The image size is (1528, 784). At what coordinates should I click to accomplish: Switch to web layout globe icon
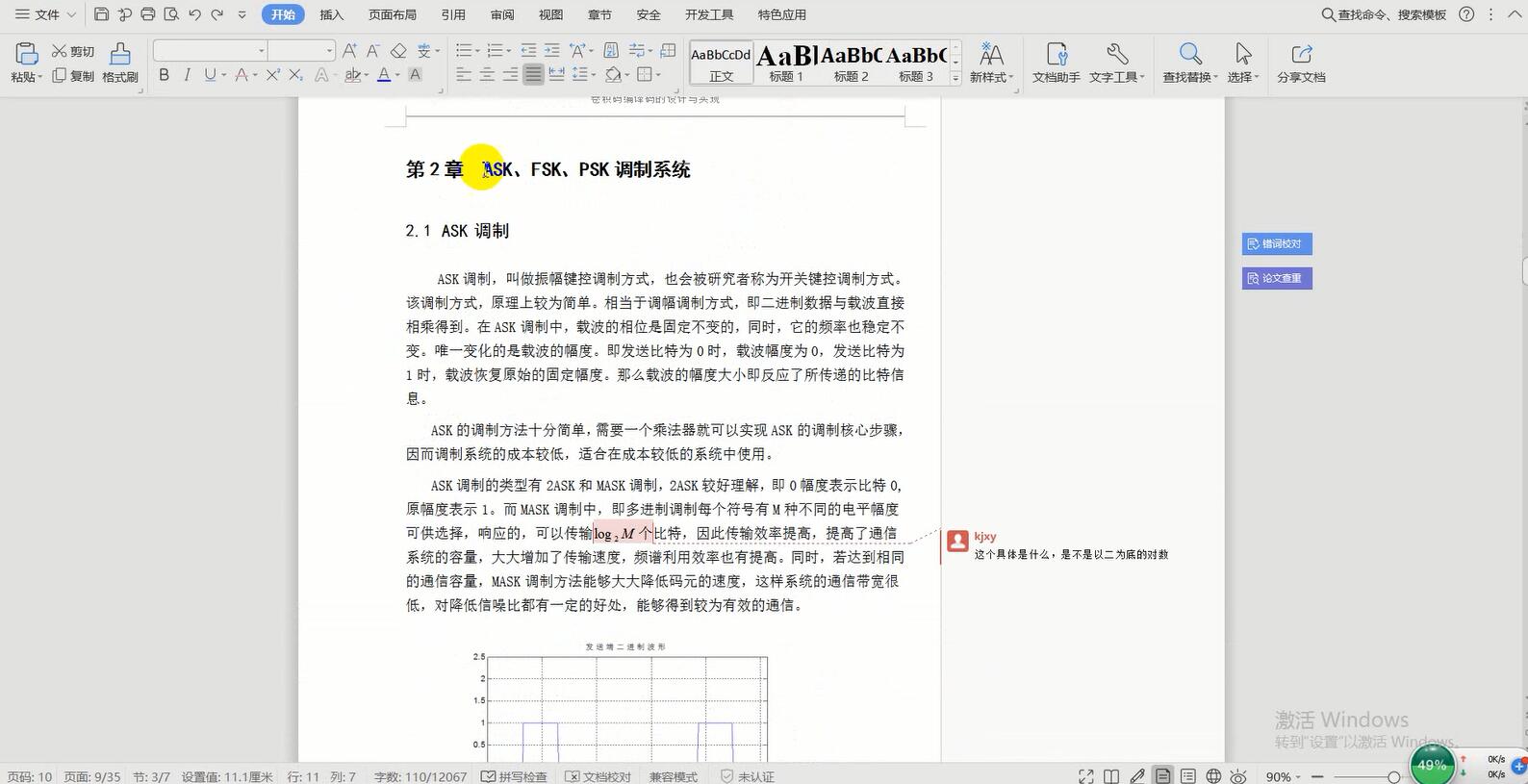(1213, 776)
